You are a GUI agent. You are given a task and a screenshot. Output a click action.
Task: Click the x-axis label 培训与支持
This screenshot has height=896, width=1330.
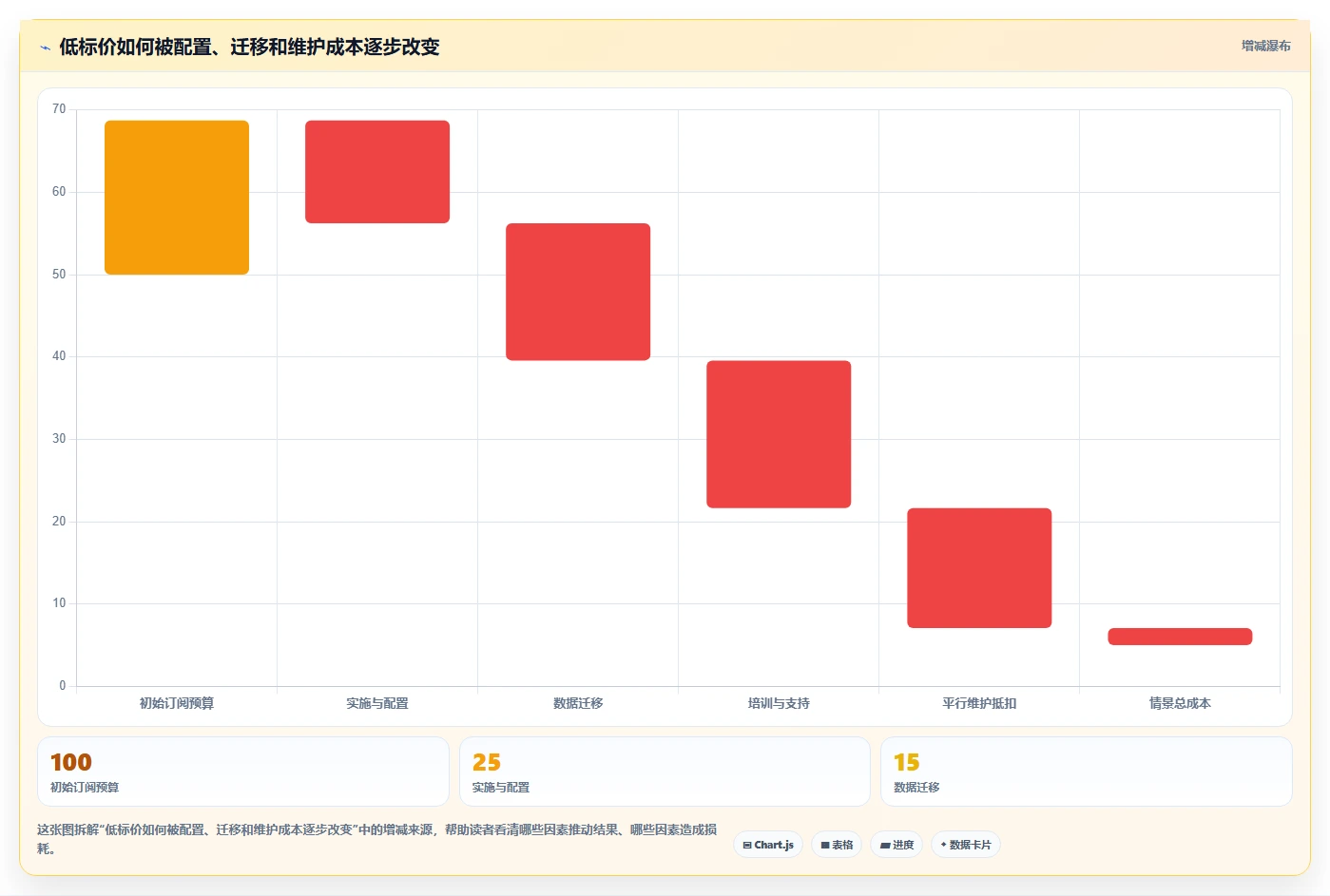(x=779, y=703)
